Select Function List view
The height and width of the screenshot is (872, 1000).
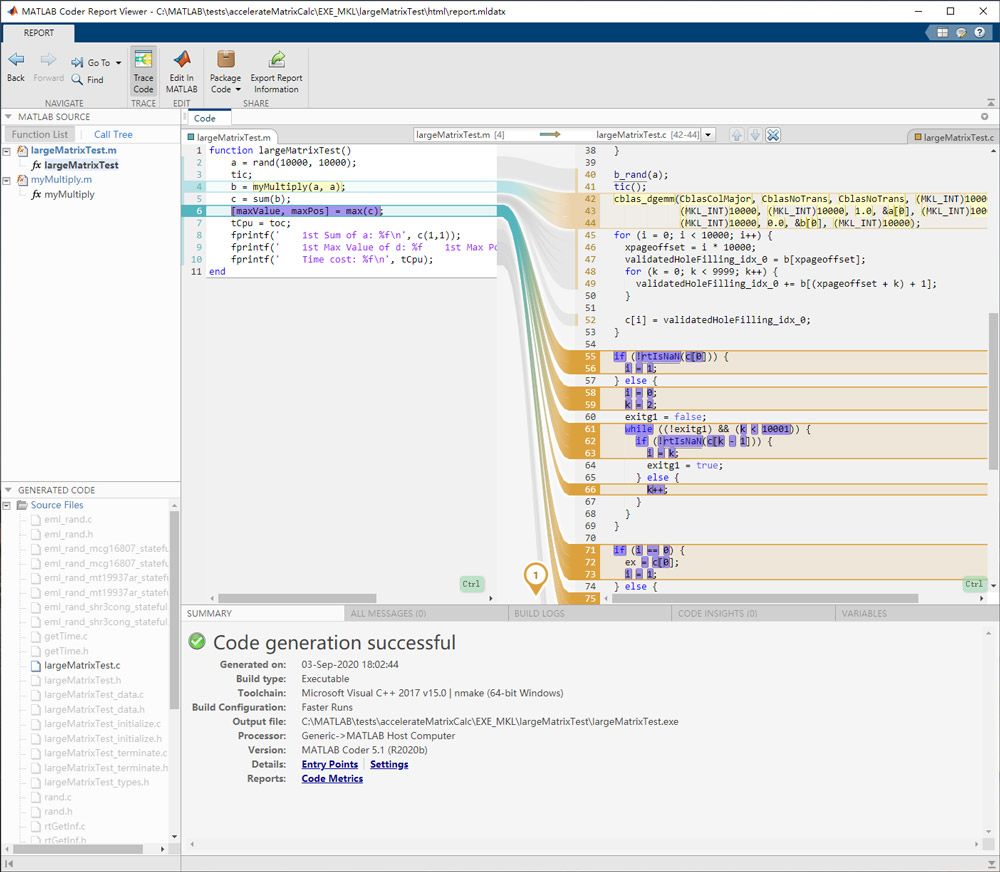40,134
